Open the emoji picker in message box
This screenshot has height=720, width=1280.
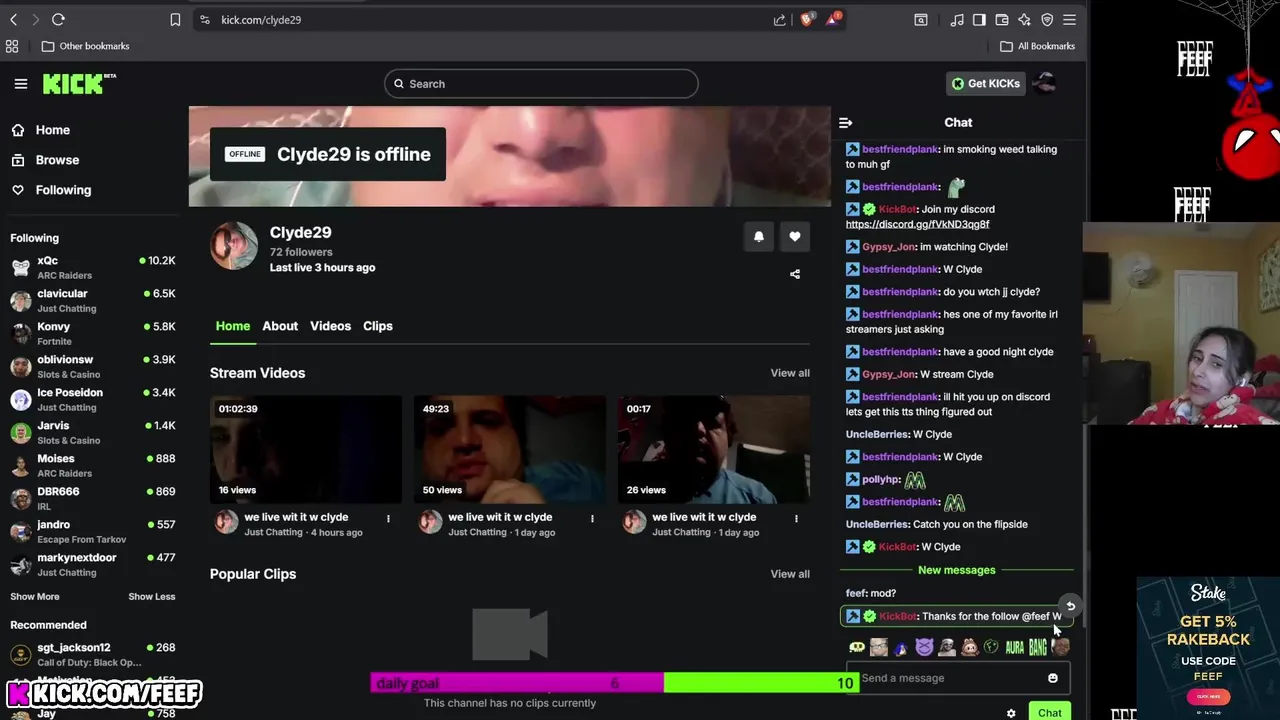(x=1052, y=678)
